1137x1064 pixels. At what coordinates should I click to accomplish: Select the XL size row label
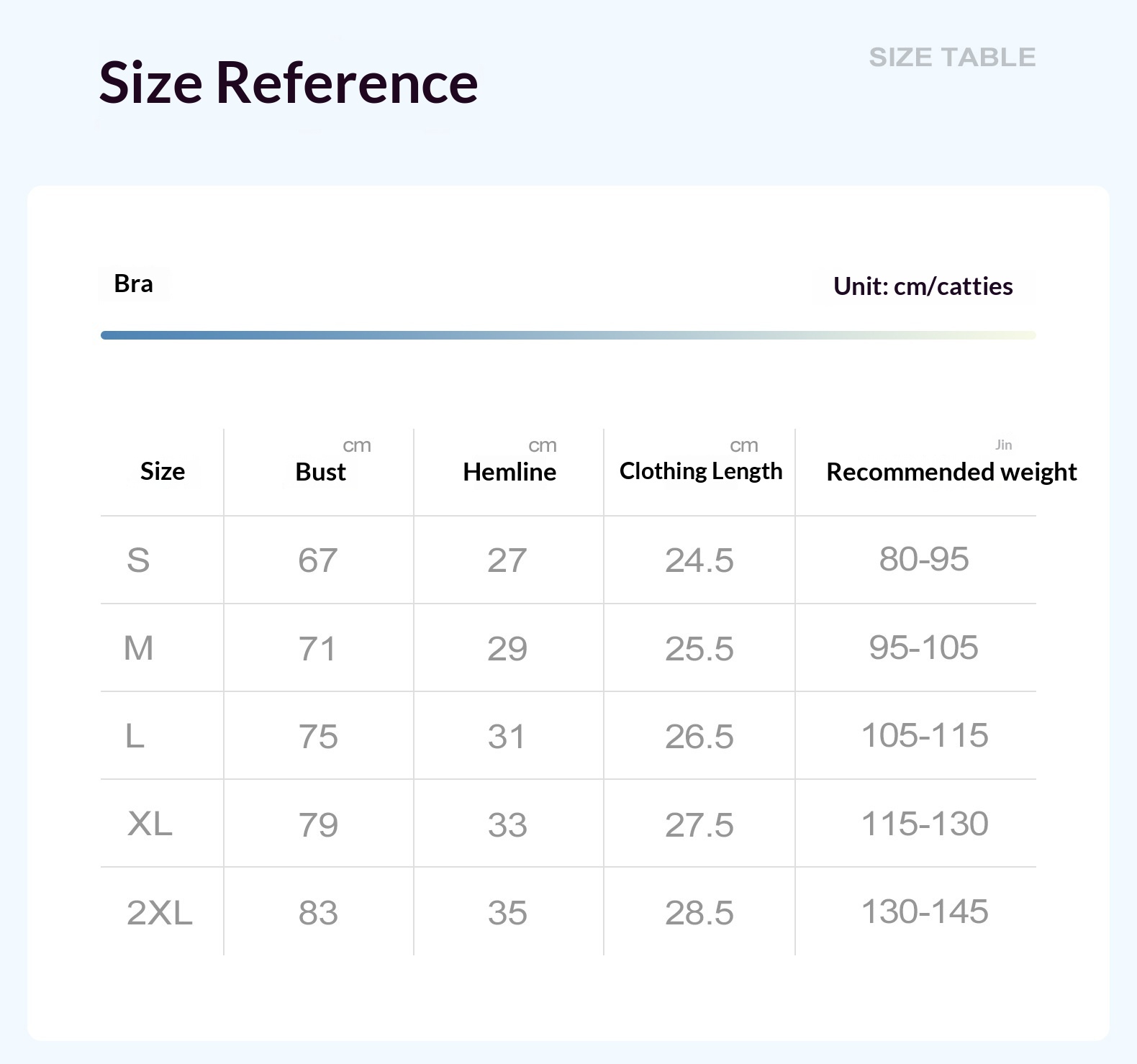pos(150,824)
